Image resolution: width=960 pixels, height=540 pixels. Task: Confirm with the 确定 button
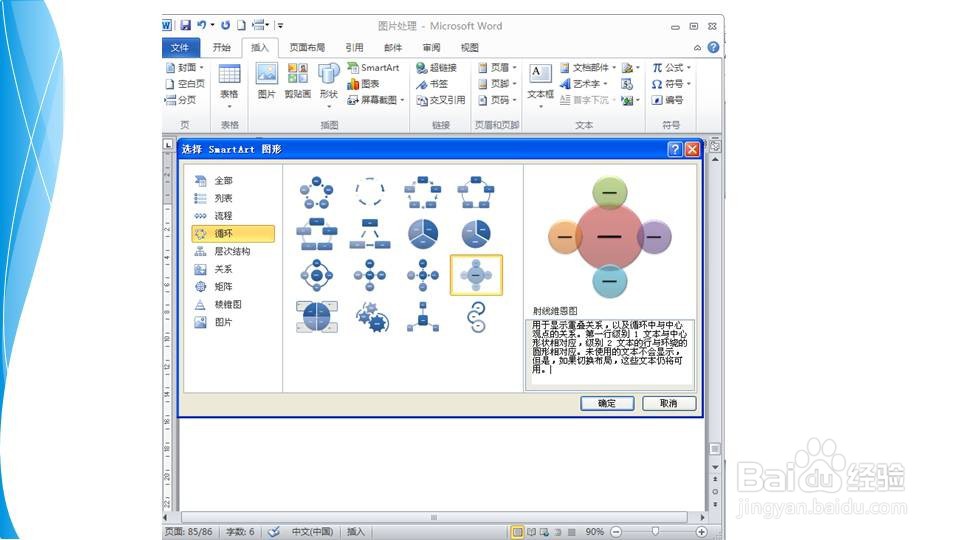click(x=607, y=403)
